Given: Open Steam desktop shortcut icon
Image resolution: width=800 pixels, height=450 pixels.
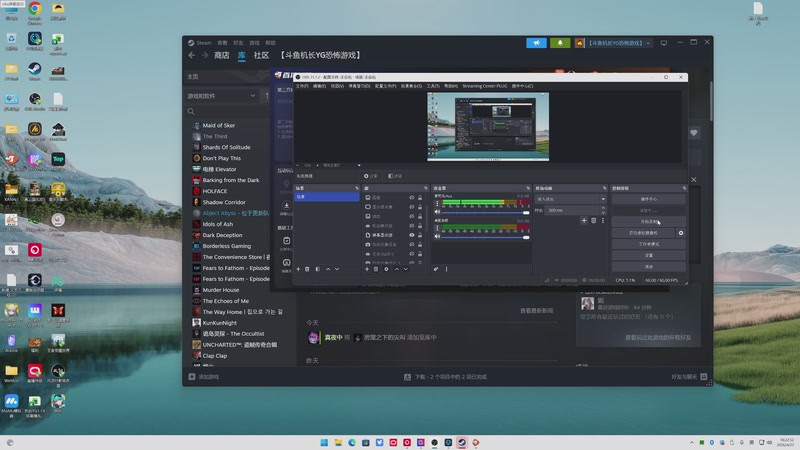Looking at the screenshot, I should pyautogui.click(x=35, y=71).
